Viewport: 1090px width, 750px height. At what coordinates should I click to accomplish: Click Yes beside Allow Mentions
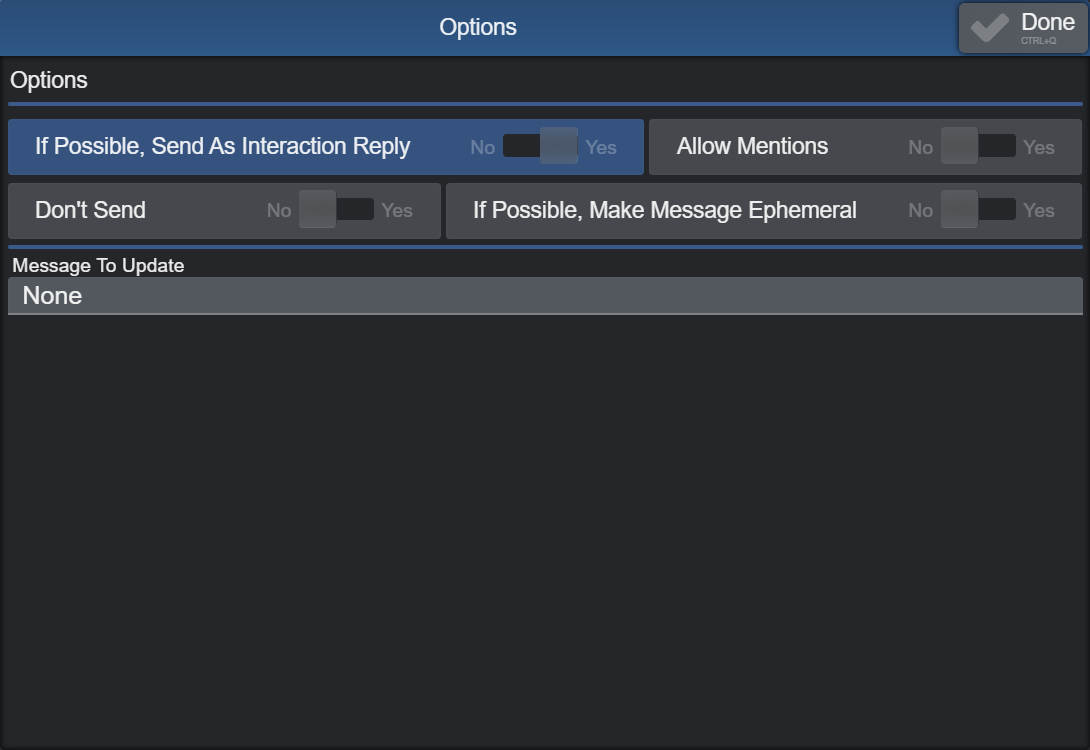pyautogui.click(x=1039, y=147)
